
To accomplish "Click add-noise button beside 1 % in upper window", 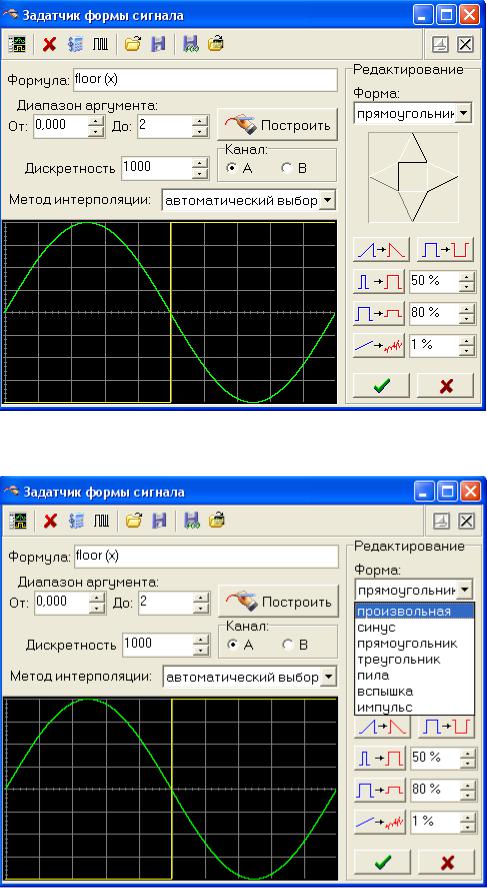I will click(x=378, y=345).
